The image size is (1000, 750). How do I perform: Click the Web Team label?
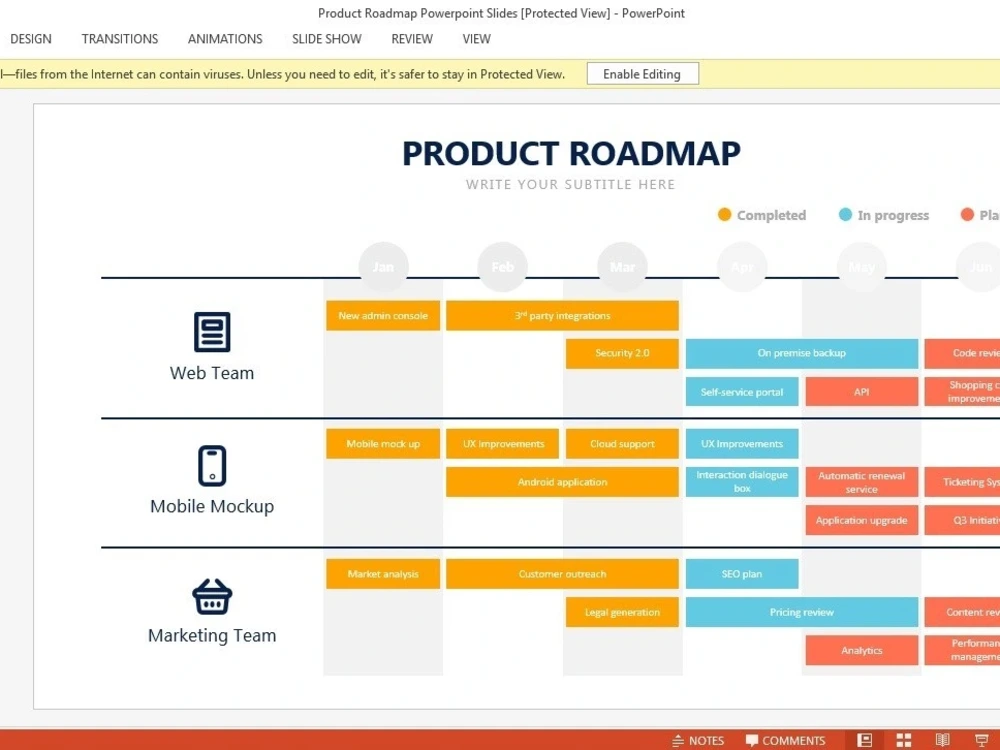(x=212, y=373)
